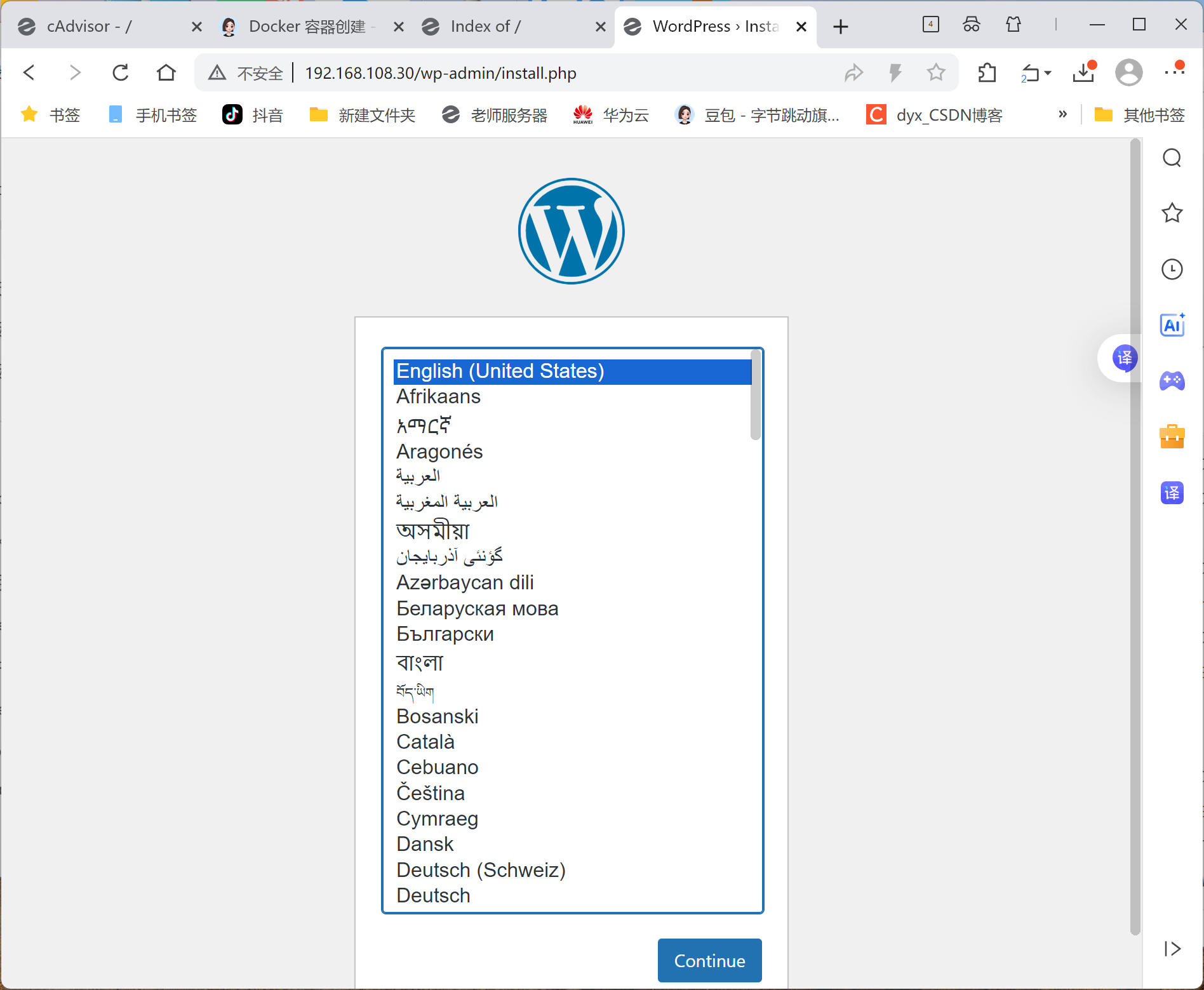Expand the undo closed tabs dropdown

[1048, 73]
